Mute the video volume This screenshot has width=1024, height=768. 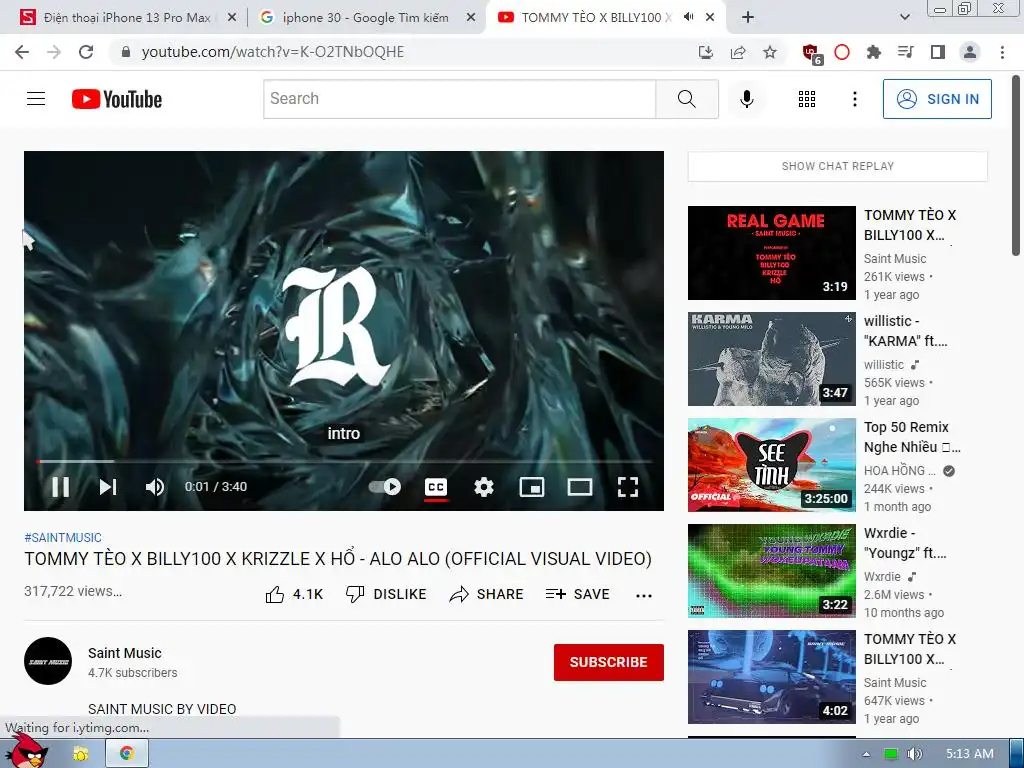point(155,487)
